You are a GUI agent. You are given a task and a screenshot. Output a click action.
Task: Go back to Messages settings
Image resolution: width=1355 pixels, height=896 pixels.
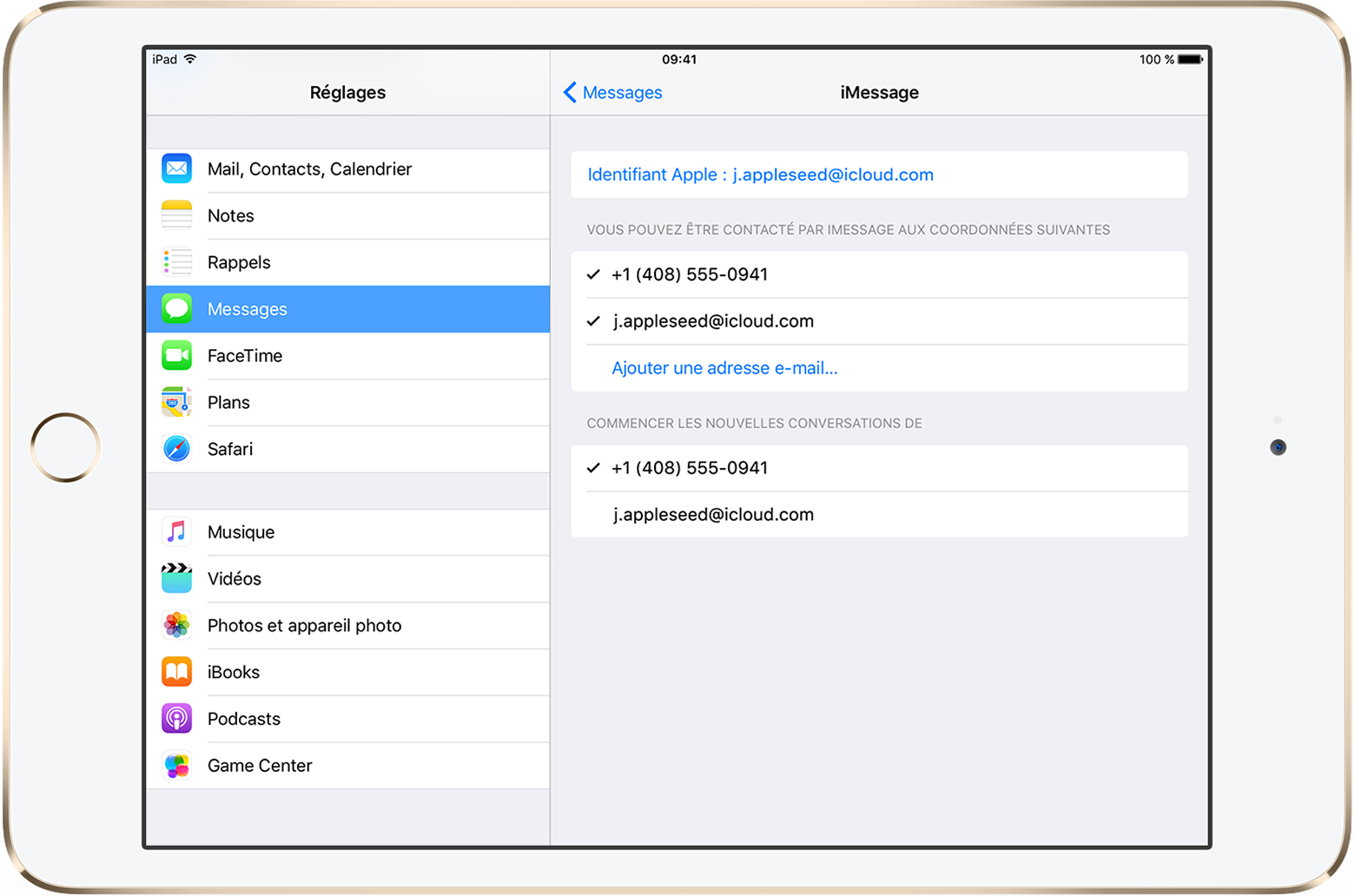[x=613, y=92]
